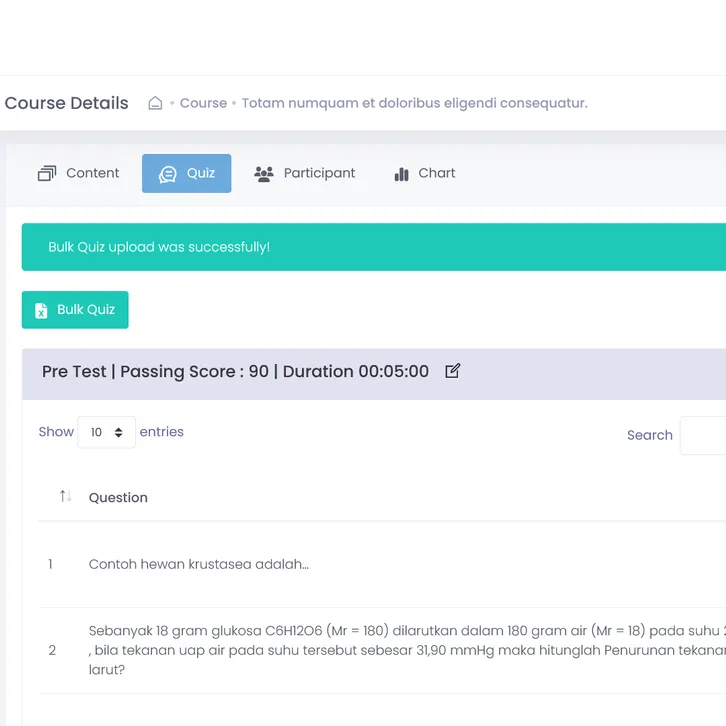Screen dimensions: 726x726
Task: Click the Search label next to the field
Action: pos(649,435)
